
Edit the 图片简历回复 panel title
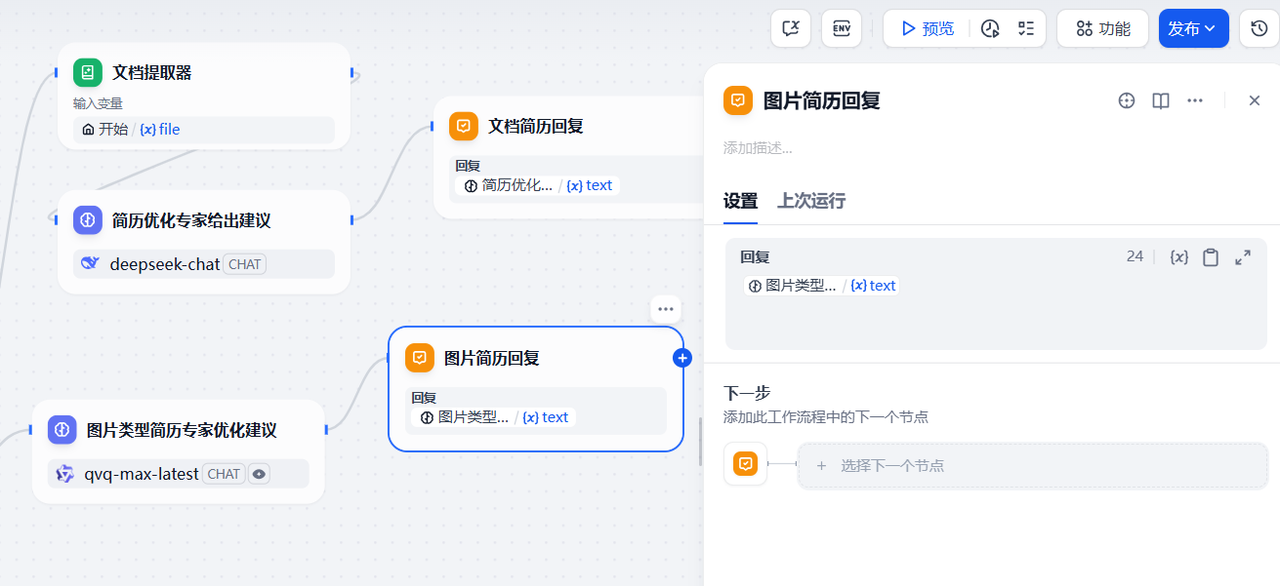[x=822, y=100]
